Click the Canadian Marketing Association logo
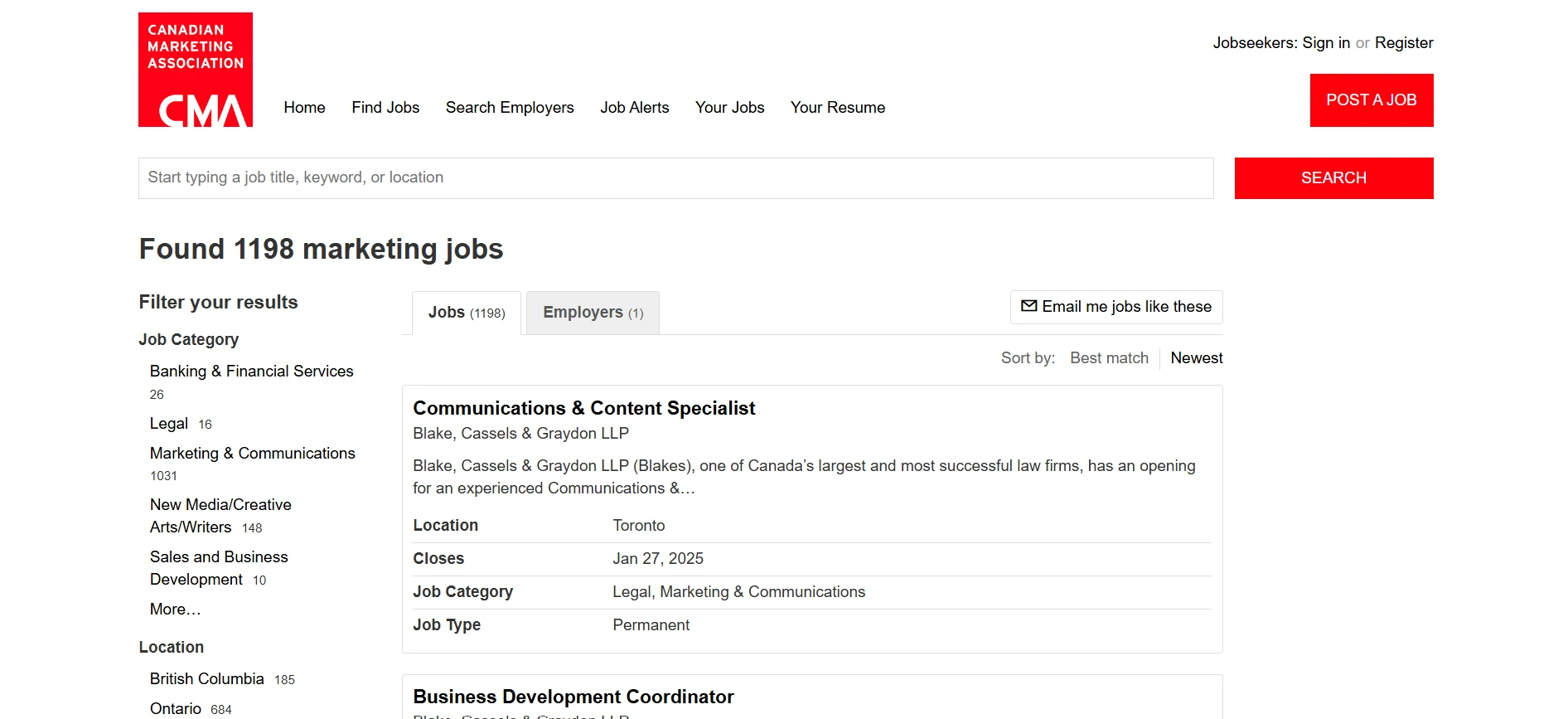The image size is (1568, 719). point(196,70)
